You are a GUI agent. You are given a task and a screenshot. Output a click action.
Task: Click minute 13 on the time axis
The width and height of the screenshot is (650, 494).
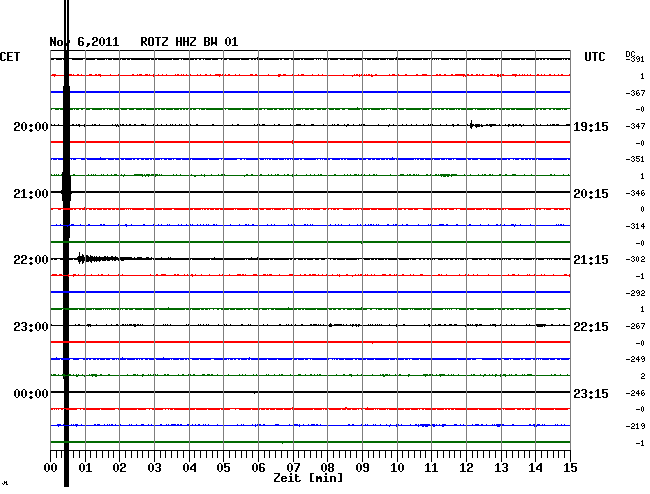pyautogui.click(x=501, y=467)
